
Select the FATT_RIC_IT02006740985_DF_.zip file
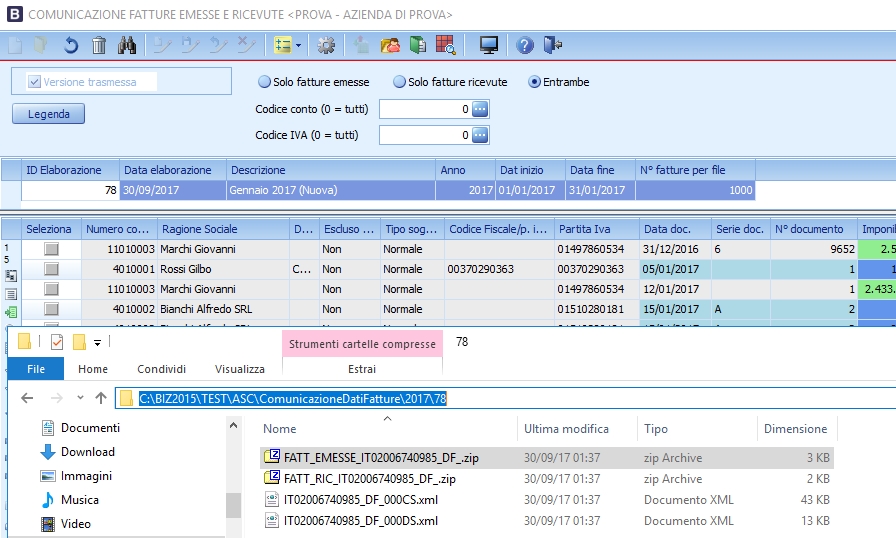click(369, 479)
